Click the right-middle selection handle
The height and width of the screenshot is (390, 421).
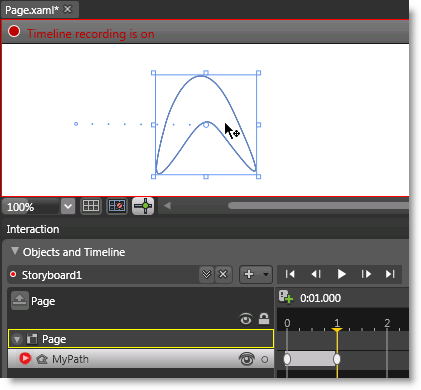(258, 125)
